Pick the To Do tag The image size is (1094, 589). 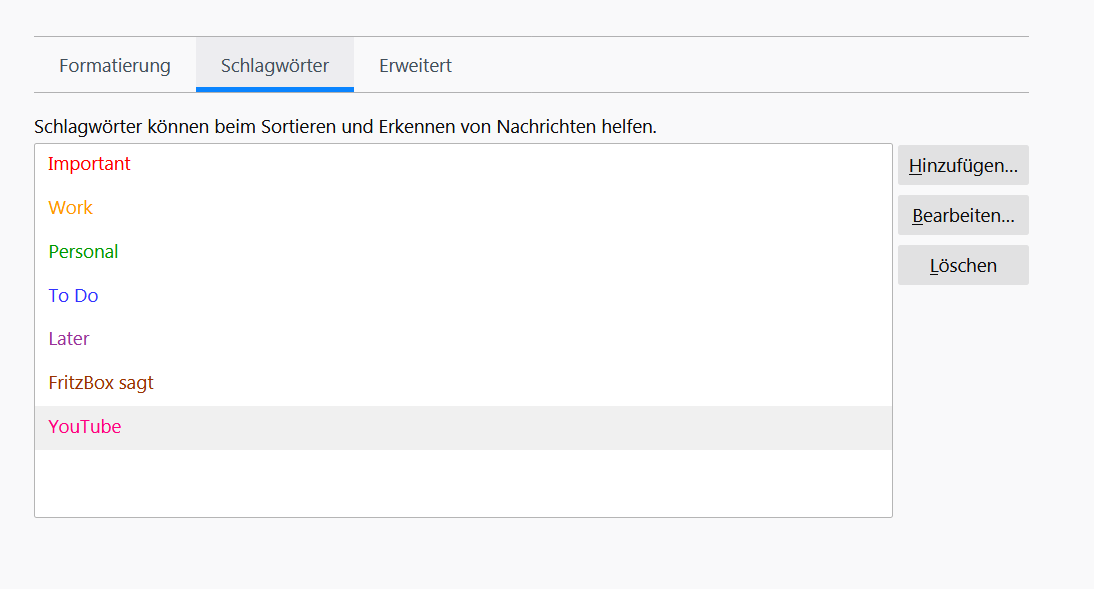point(73,296)
